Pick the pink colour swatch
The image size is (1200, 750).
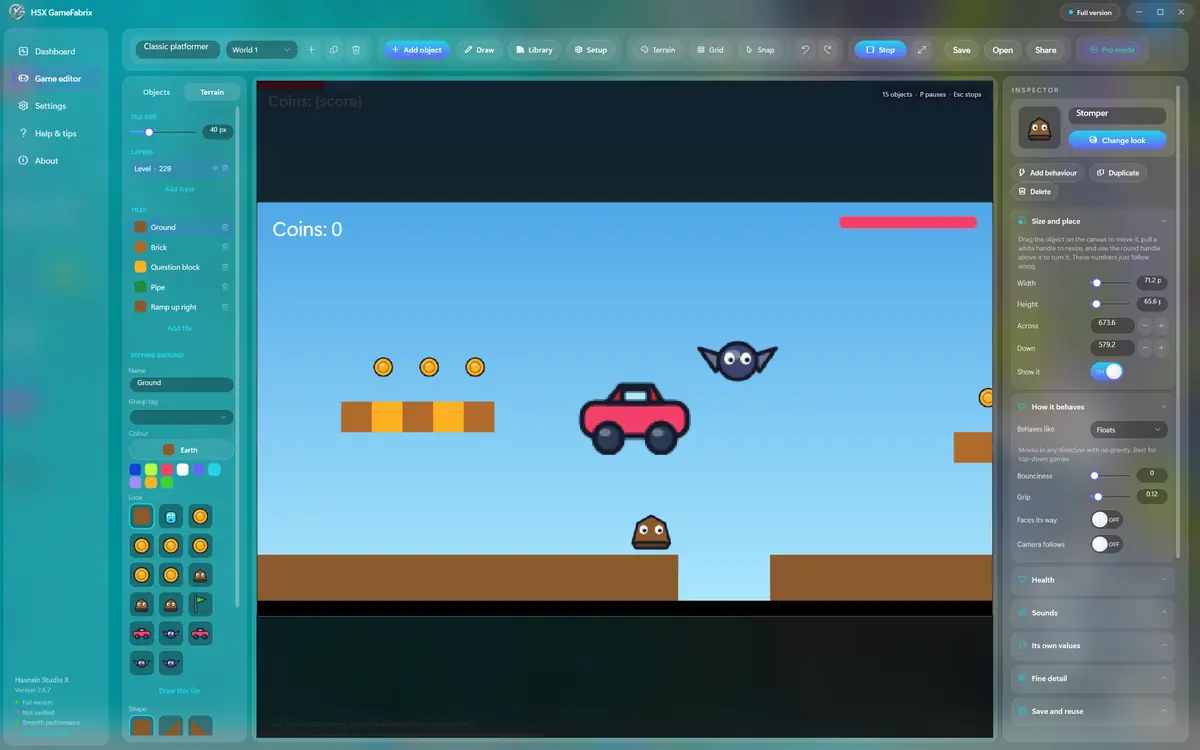[x=167, y=469]
